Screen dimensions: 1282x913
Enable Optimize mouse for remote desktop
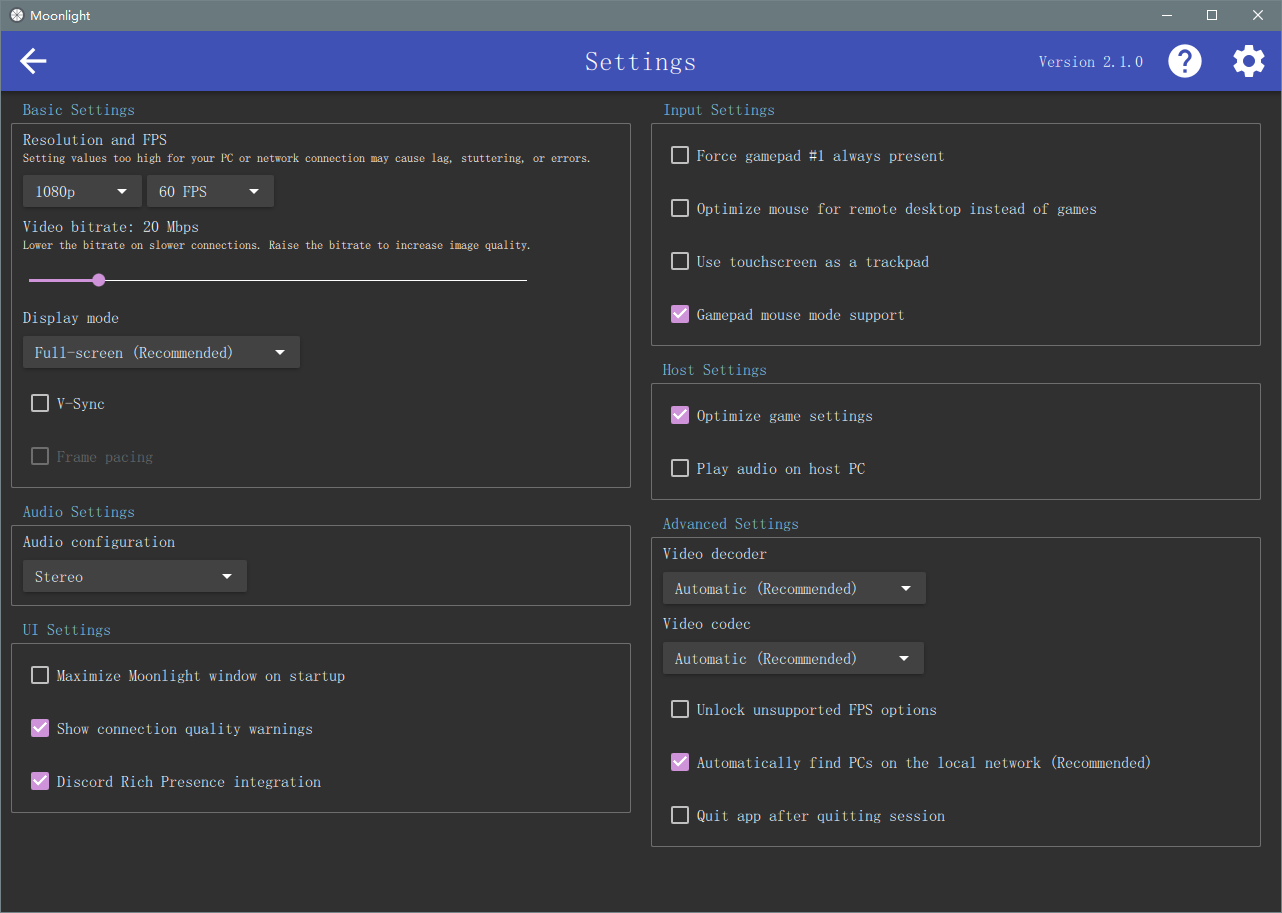[x=680, y=208]
